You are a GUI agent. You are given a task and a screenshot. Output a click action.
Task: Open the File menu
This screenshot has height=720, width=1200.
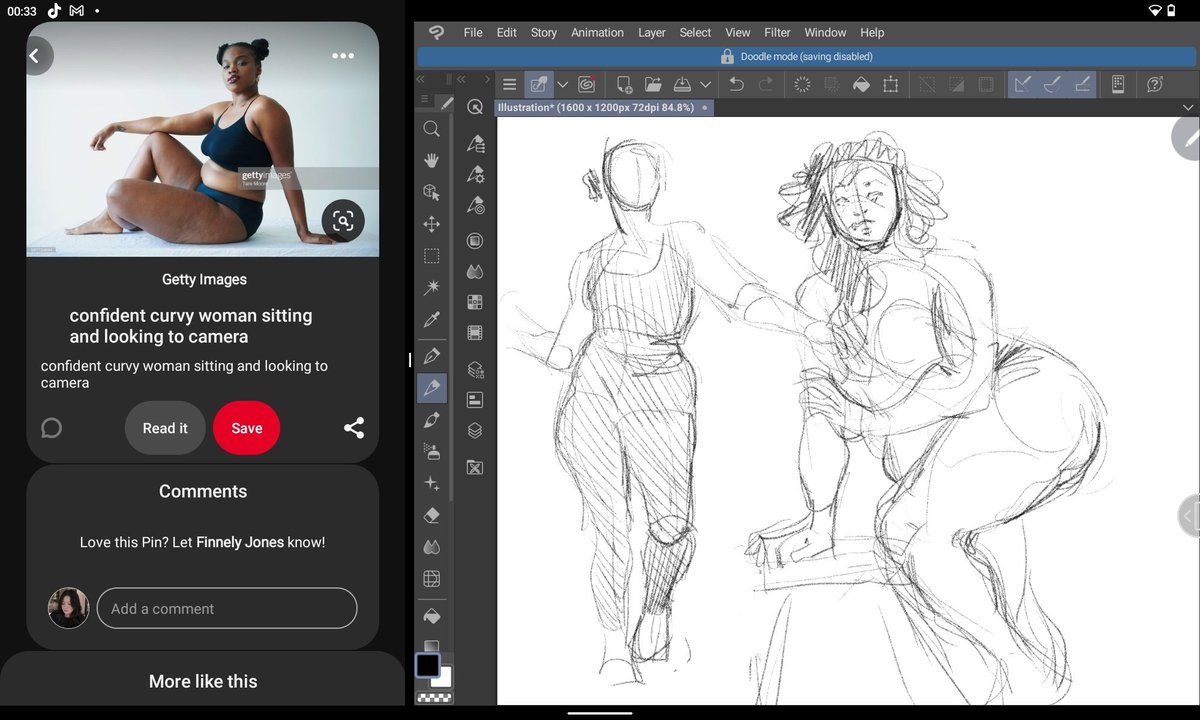click(x=473, y=32)
